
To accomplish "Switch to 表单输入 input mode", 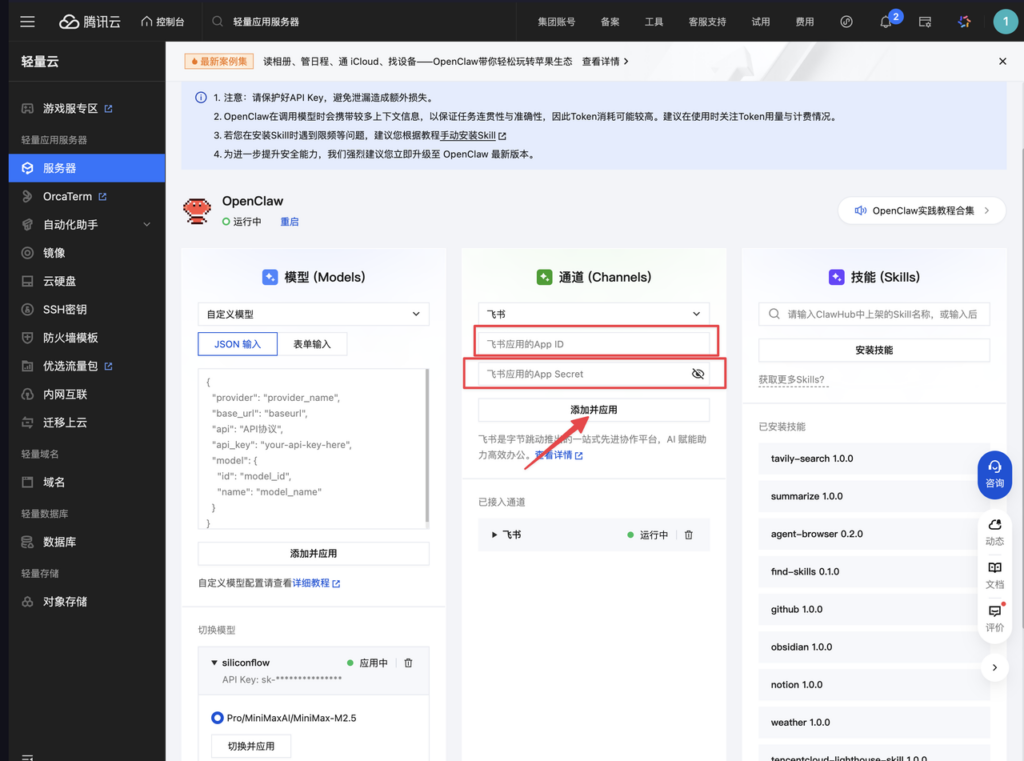I will click(x=313, y=344).
